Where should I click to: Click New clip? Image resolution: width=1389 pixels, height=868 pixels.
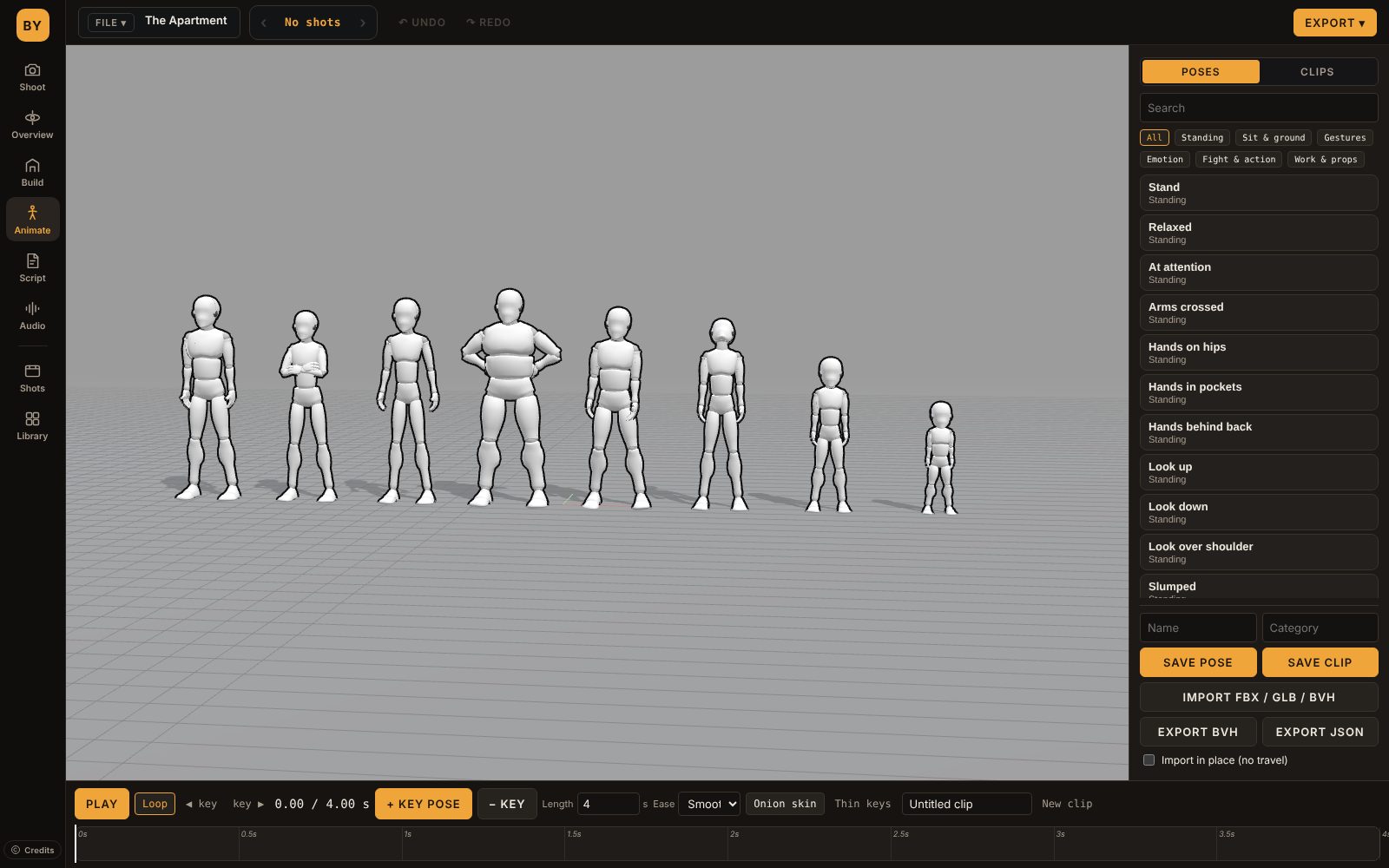[x=1067, y=804]
